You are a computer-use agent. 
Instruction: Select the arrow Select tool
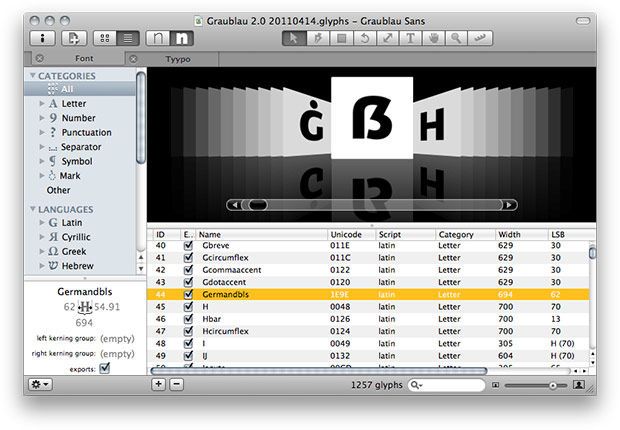(x=294, y=38)
